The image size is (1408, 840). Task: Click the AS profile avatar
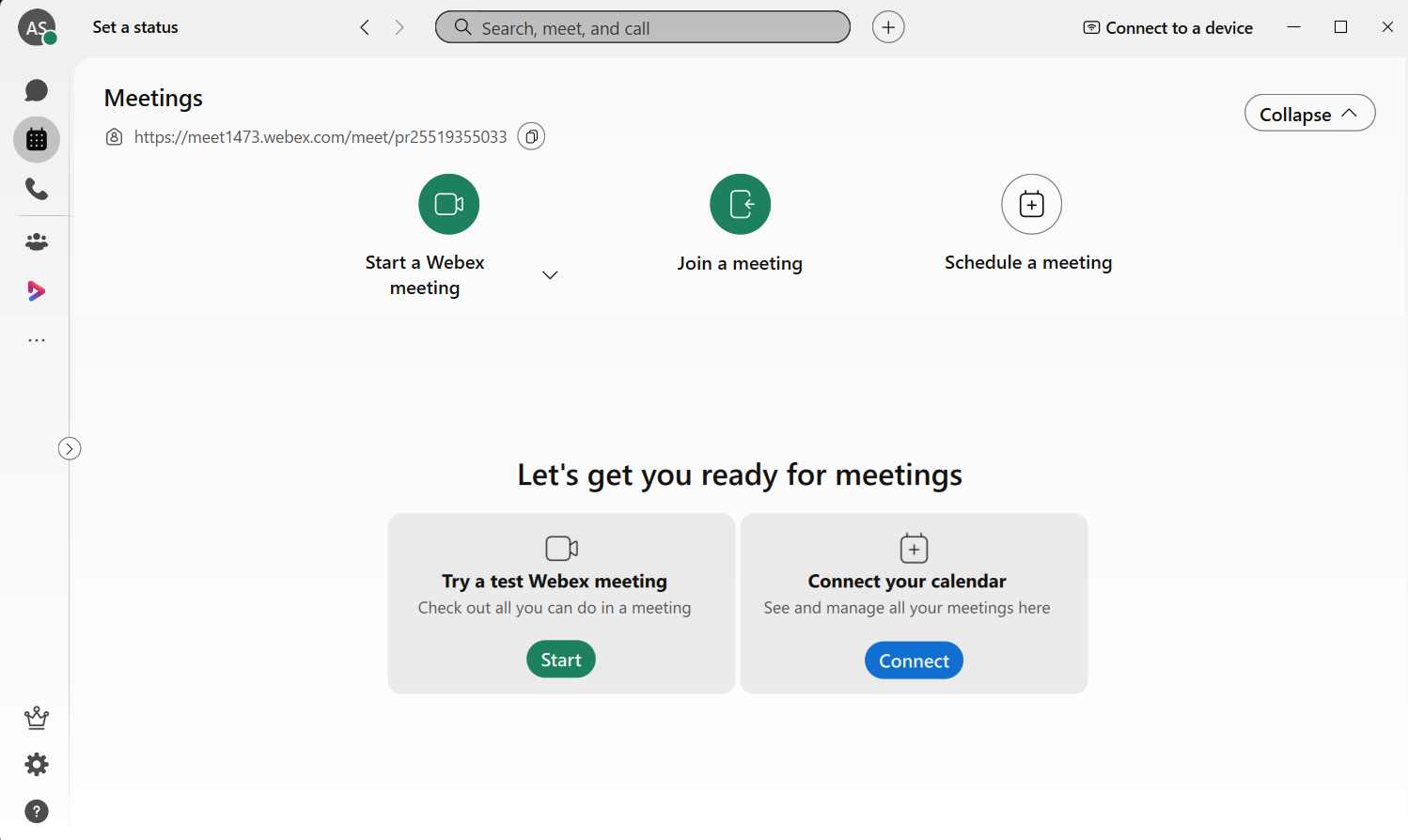click(x=37, y=27)
